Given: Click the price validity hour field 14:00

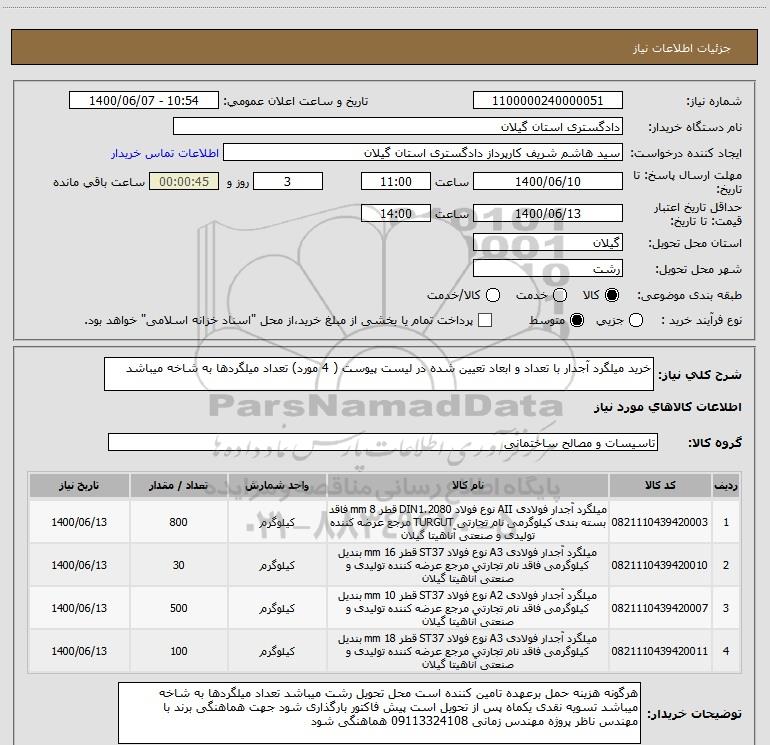Looking at the screenshot, I should pos(396,213).
